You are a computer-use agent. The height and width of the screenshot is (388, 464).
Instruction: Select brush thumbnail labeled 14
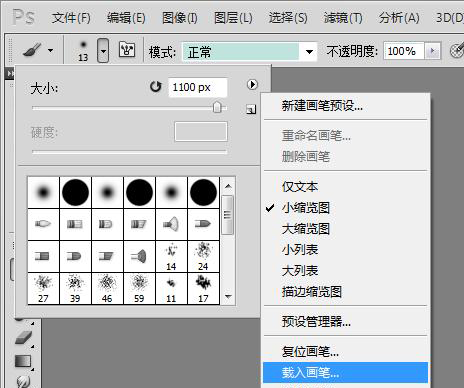(171, 257)
